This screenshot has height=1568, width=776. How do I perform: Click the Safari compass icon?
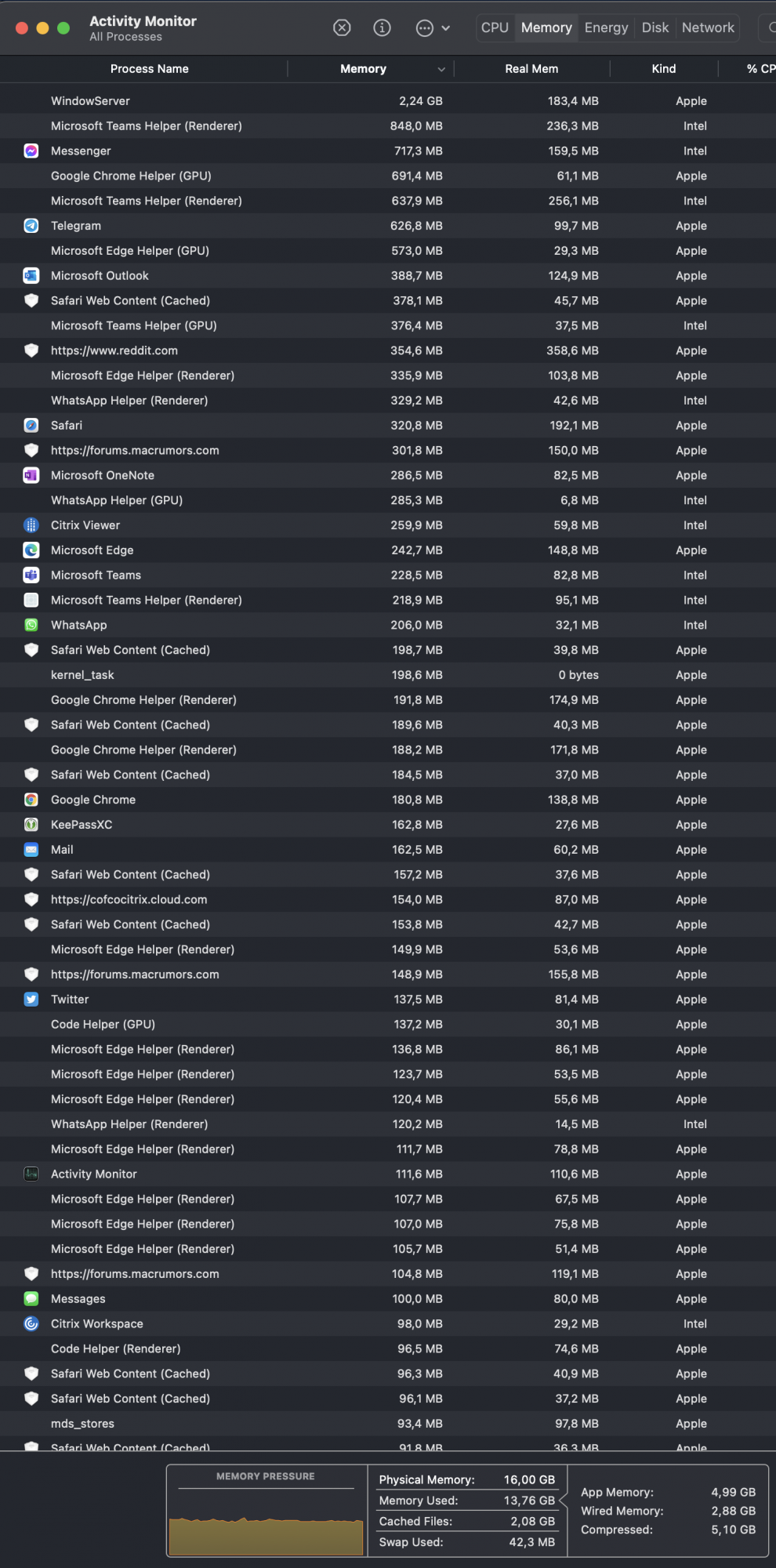click(x=31, y=425)
